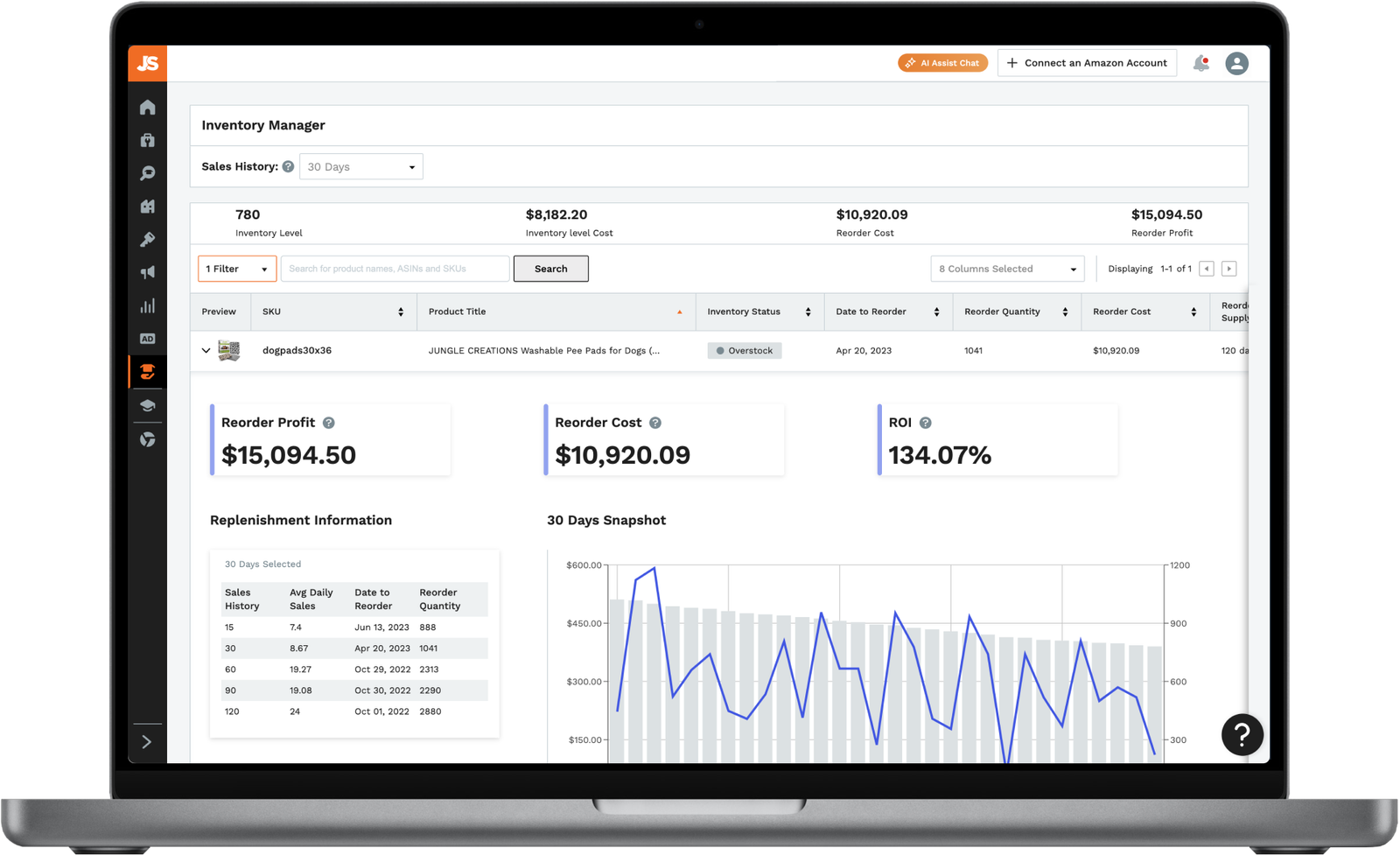Click the AD advertising sidebar icon

point(147,339)
